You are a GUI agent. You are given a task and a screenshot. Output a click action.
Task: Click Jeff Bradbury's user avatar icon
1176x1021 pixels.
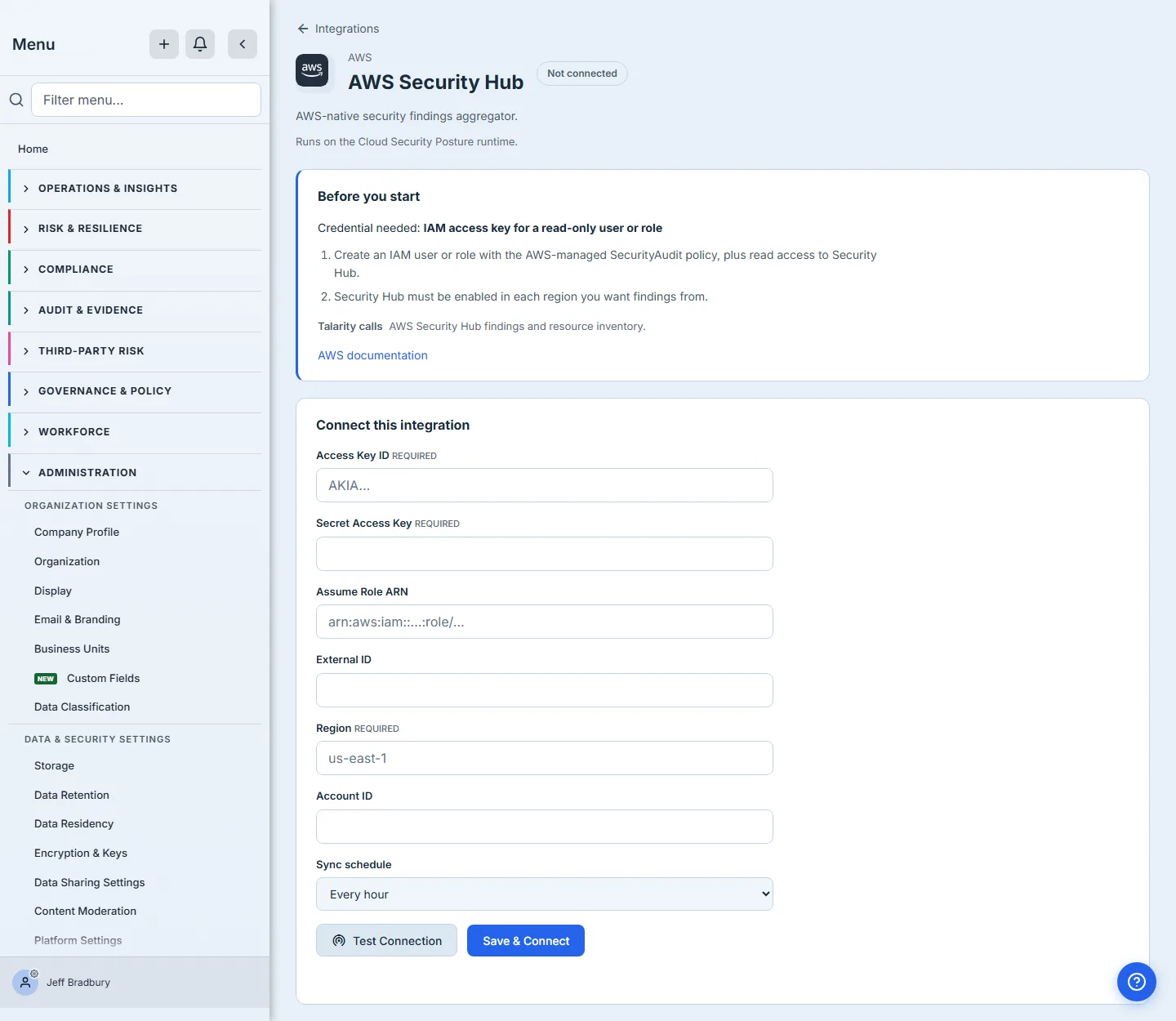[25, 982]
